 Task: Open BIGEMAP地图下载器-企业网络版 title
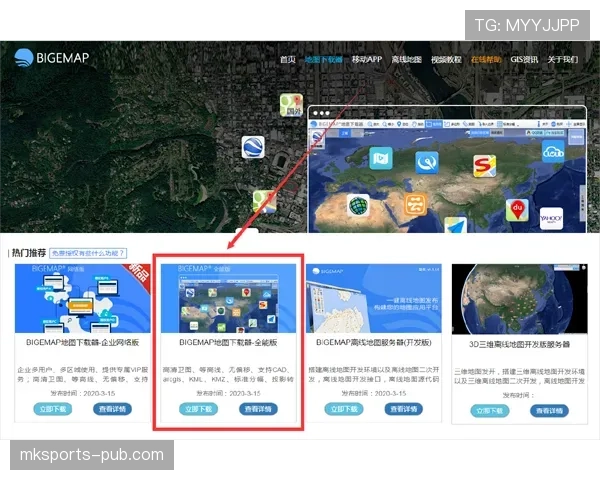coord(83,343)
